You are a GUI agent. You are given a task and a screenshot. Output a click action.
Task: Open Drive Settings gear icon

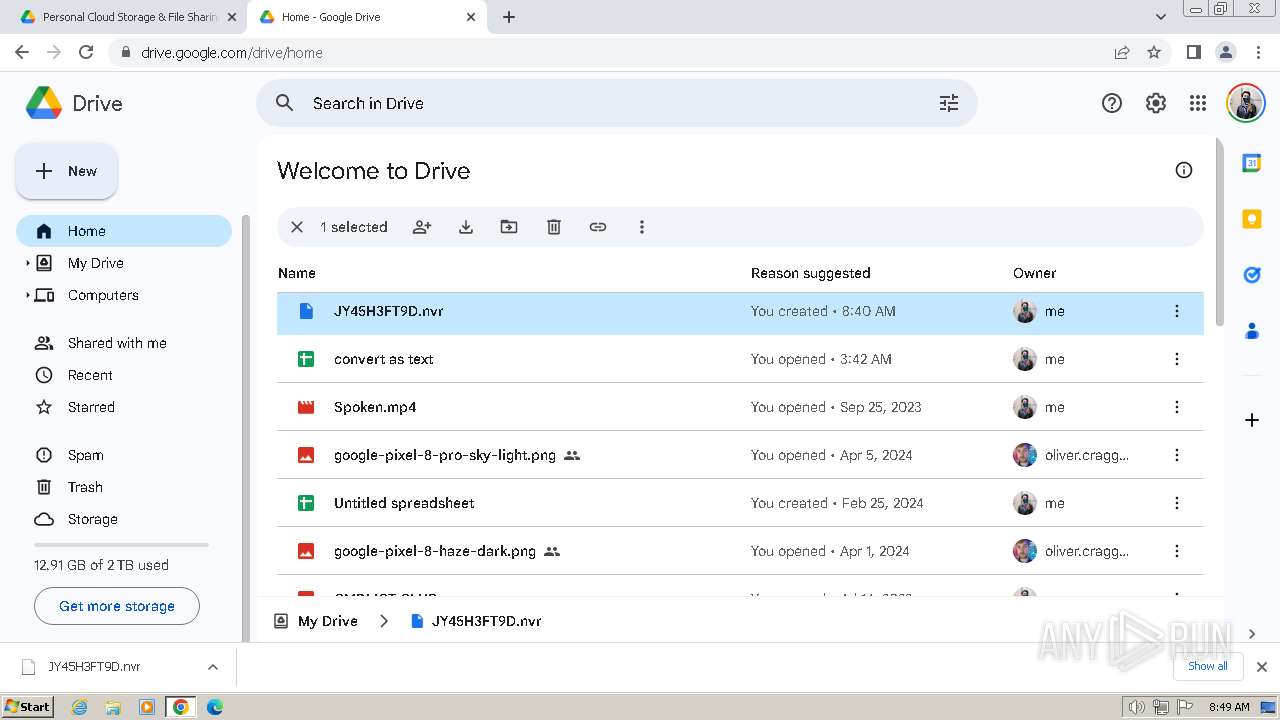pos(1156,103)
